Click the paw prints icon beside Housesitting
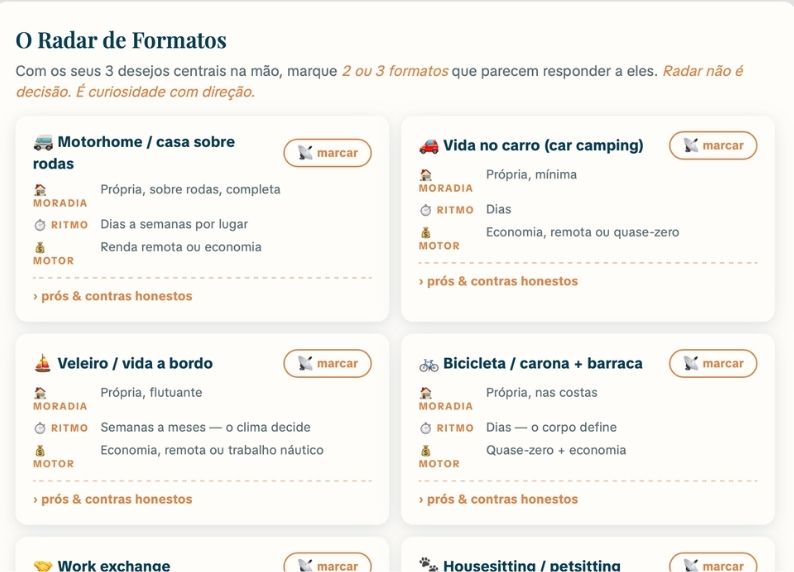Image resolution: width=794 pixels, height=572 pixels. pos(428,564)
